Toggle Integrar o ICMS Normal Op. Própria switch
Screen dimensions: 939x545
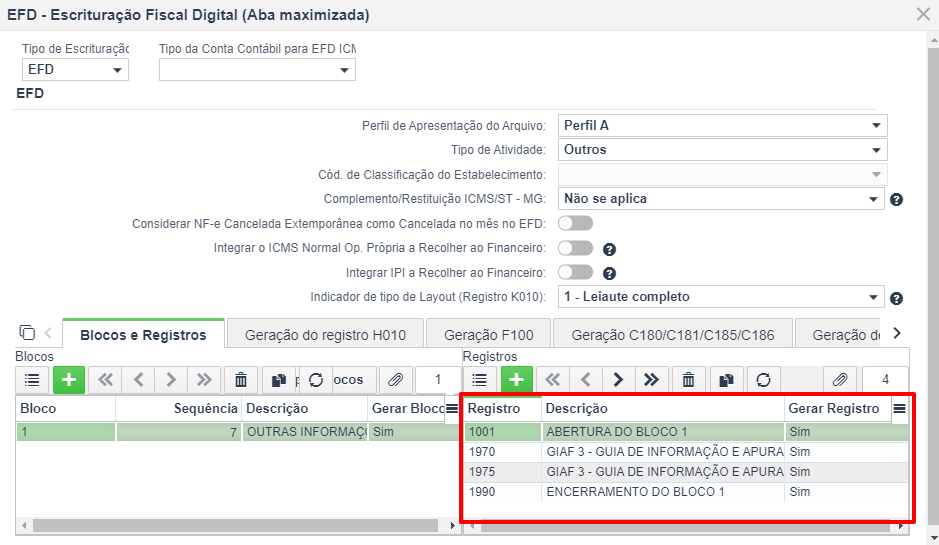point(575,248)
